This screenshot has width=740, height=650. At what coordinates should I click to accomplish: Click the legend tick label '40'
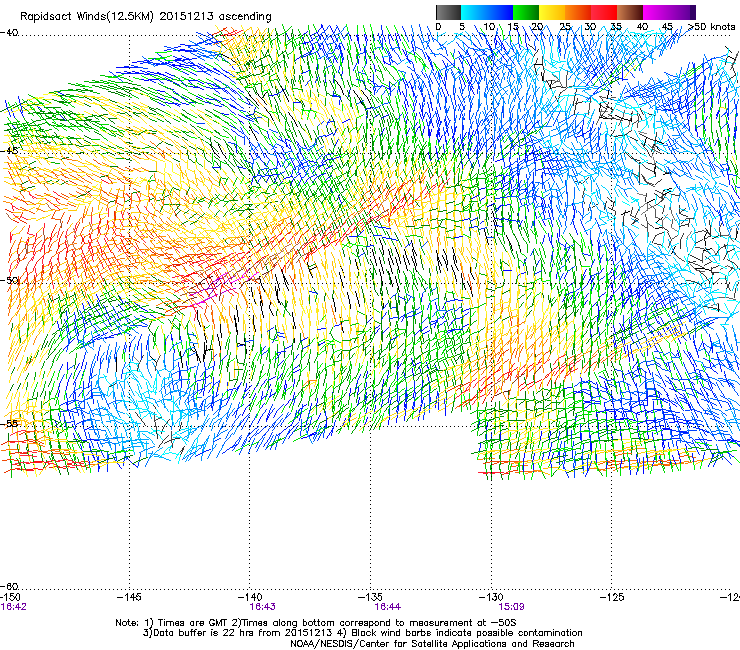point(643,27)
